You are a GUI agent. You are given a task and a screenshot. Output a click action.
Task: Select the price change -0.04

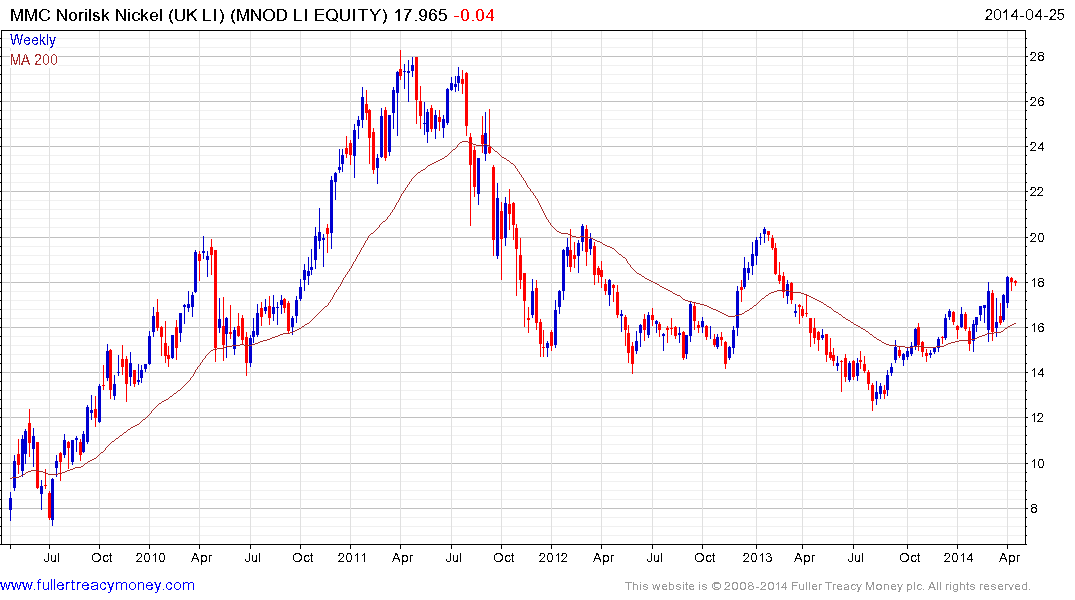point(474,15)
